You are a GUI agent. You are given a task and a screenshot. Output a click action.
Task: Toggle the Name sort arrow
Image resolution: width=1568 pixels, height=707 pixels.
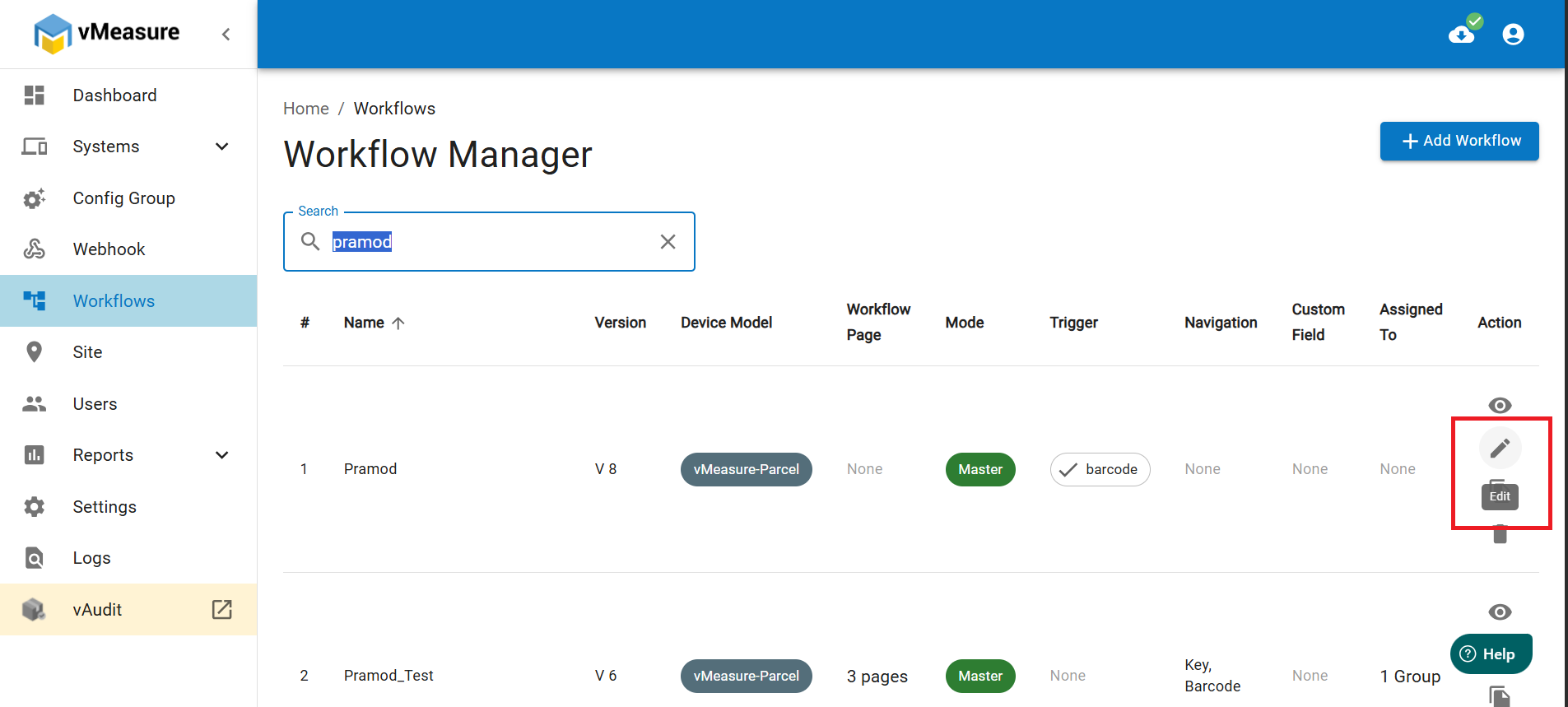point(398,323)
